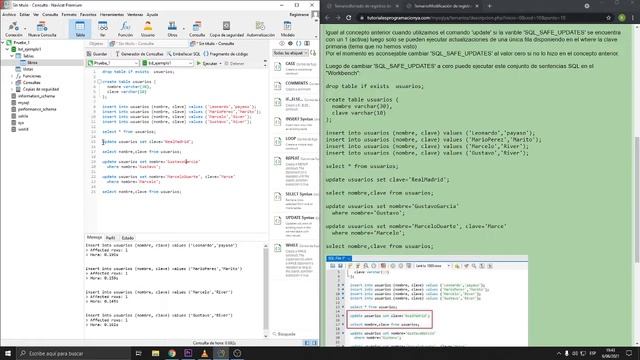The height and width of the screenshot is (360, 640).
Task: Open the Prueba_1 connection dropdown
Action: click(113, 63)
